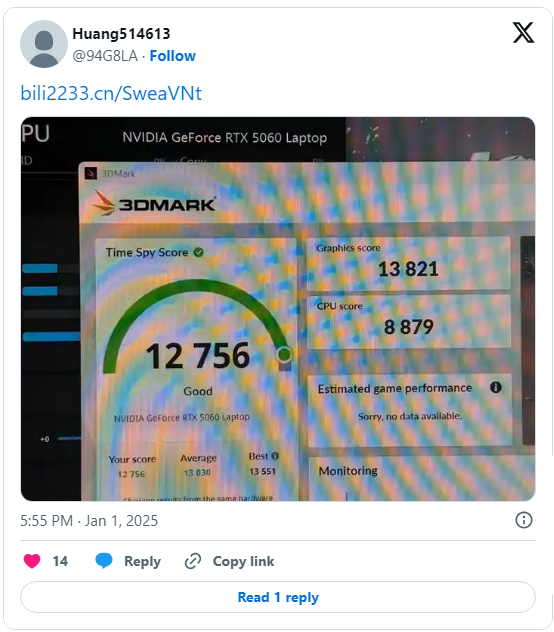This screenshot has width=554, height=632.
Task: Open the 3DMark Time Spy screenshot image
Action: [278, 309]
